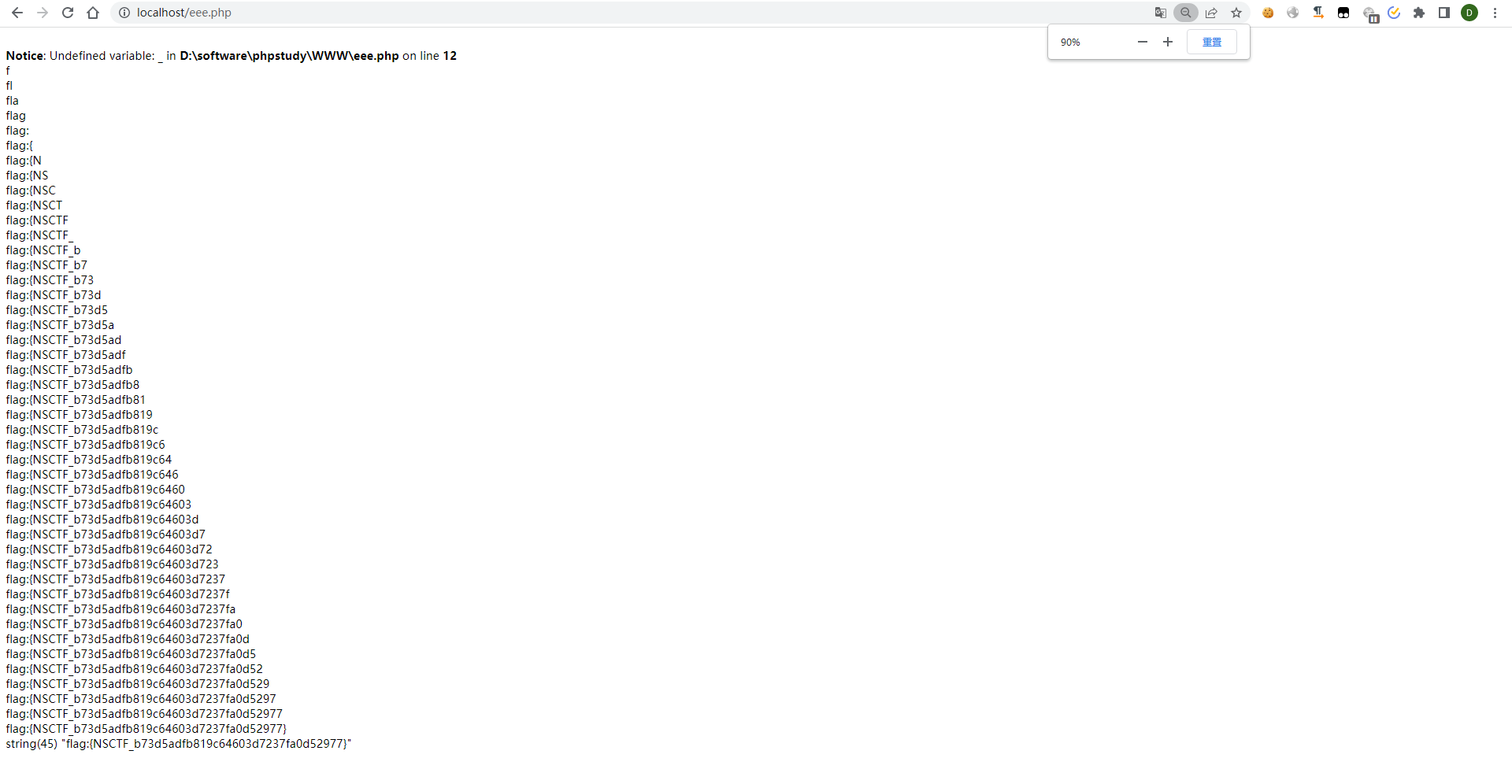Click the line reading exactly "flag:{NSCTF_b73d5adfb819c64603d7237f"
Screen dimensions: 1512x784
118,594
